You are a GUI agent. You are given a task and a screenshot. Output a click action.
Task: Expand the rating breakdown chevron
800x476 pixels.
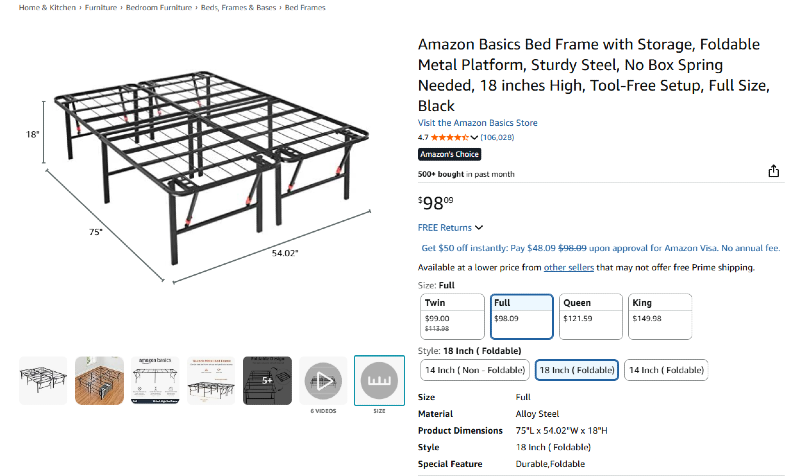pos(475,137)
